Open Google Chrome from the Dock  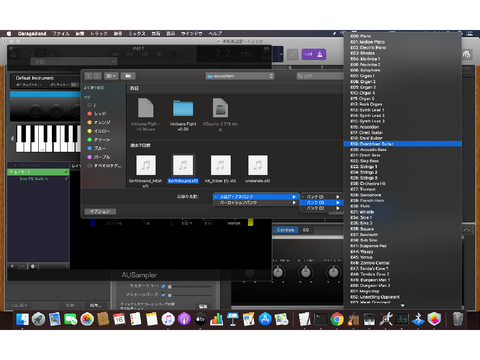337,319
